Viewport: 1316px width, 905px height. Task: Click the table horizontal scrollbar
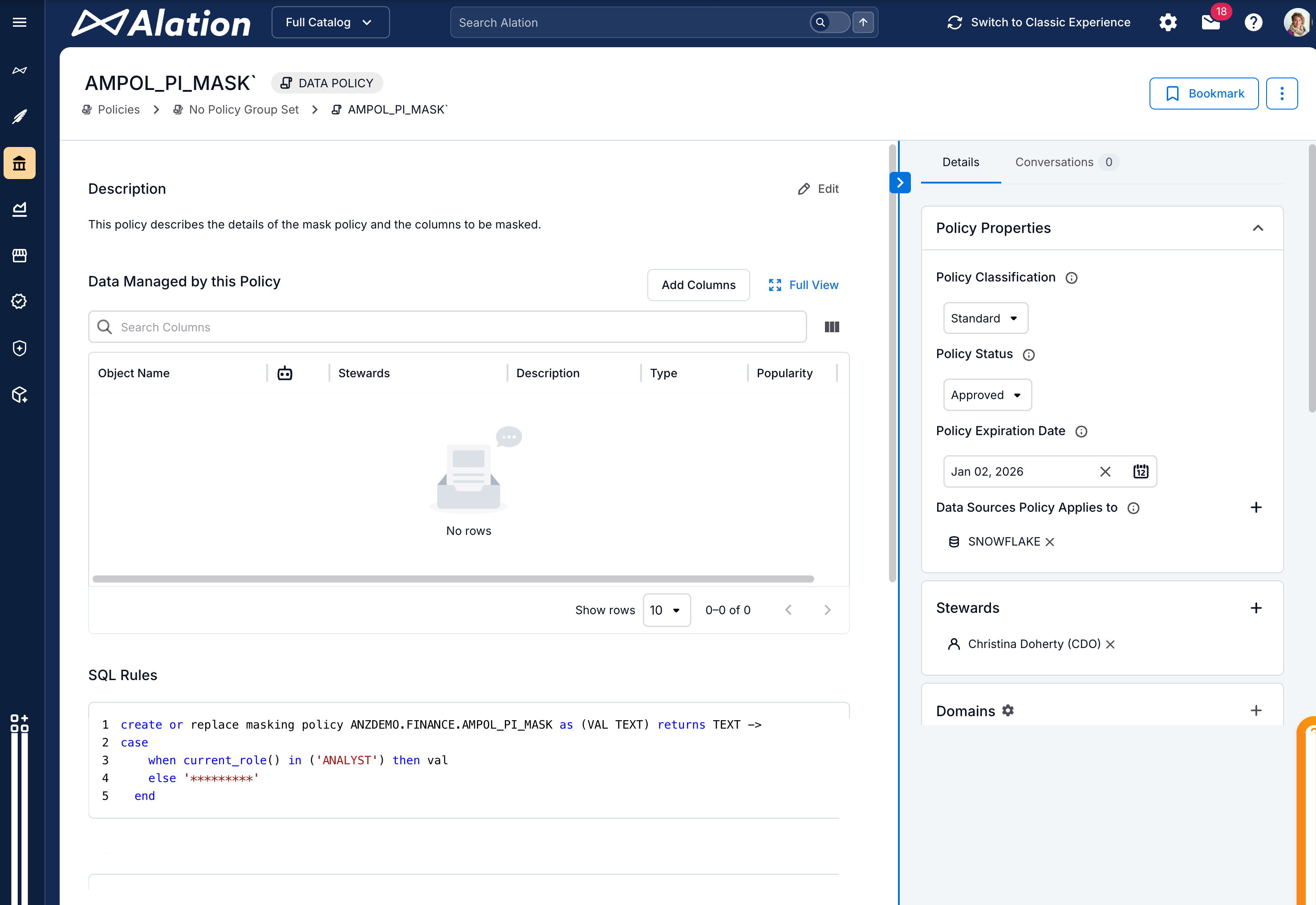453,579
